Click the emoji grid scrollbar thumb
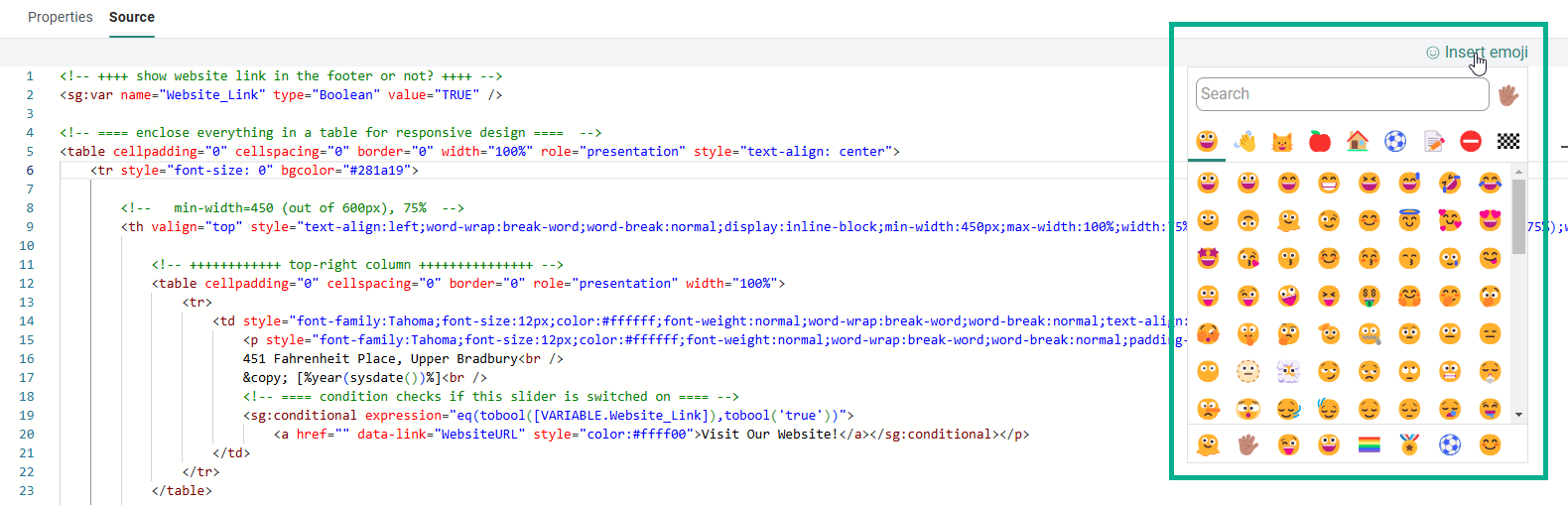Screen dimensions: 1568x505 1518,216
